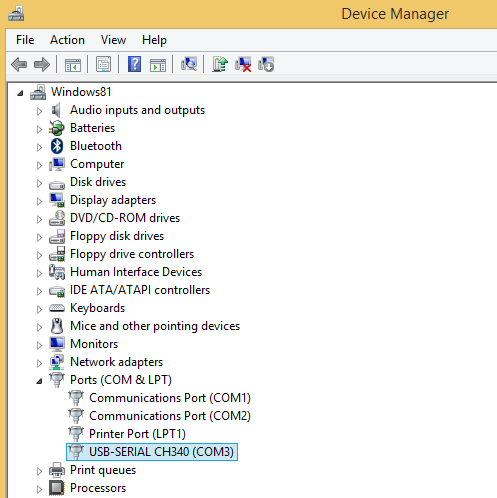Select USB-SERIAL CH340 (COM3) device
Viewport: 497px width, 498px height.
pos(152,452)
